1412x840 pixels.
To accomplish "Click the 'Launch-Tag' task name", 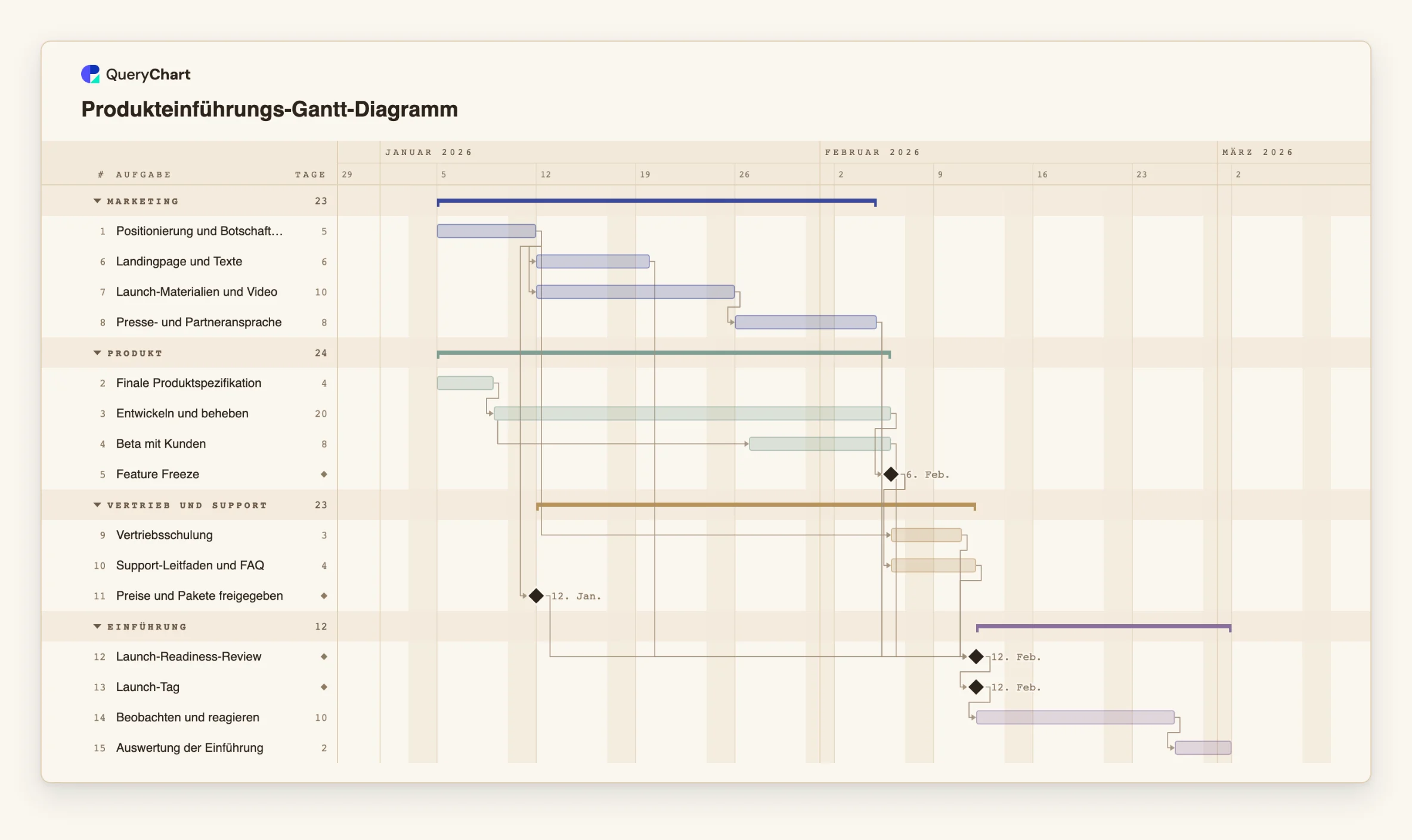I will [x=148, y=687].
